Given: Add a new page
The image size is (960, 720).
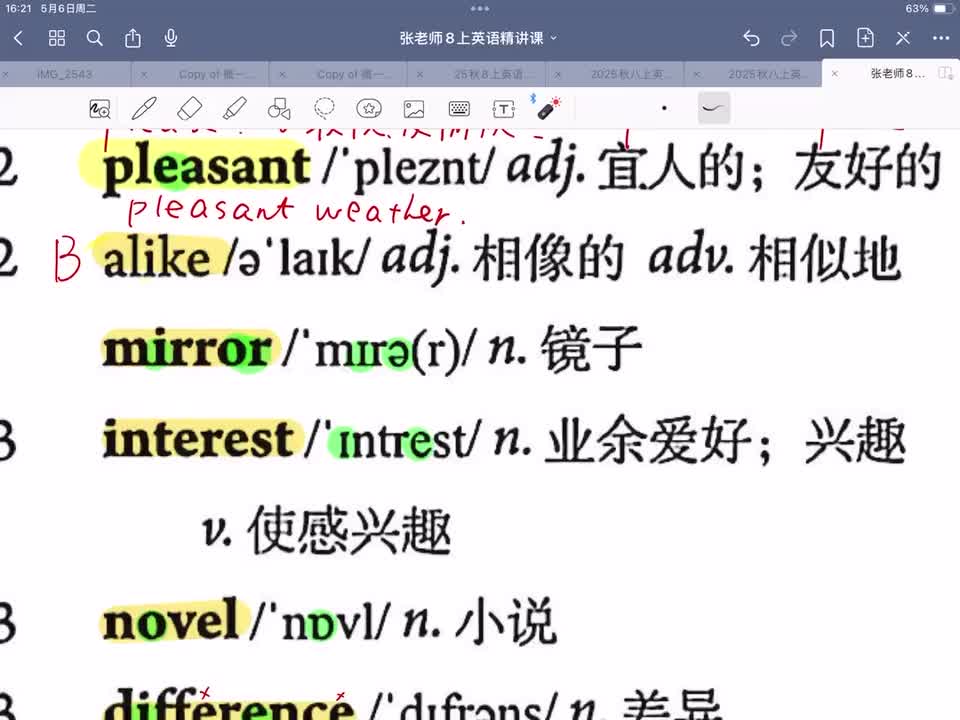Looking at the screenshot, I should pos(865,38).
